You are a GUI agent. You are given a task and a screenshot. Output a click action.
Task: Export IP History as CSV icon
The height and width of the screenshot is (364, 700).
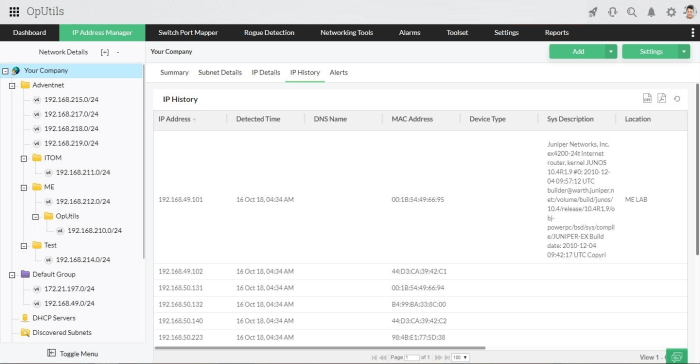pos(647,98)
